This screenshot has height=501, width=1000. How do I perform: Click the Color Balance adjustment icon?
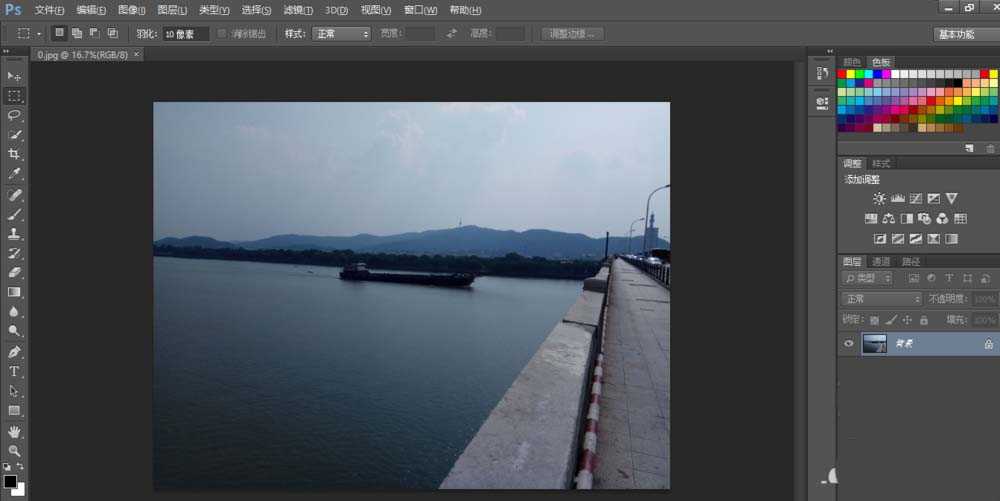point(888,219)
